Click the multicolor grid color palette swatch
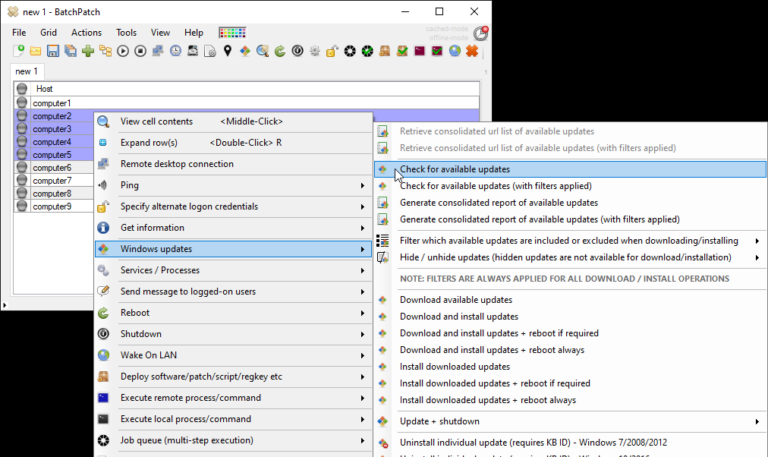This screenshot has width=768, height=457. click(x=232, y=33)
